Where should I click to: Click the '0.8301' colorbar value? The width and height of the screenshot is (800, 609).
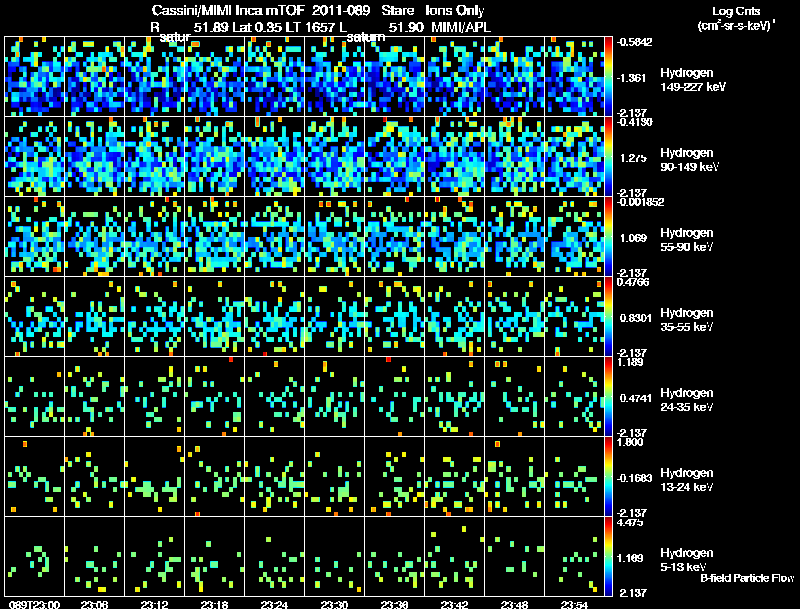click(636, 318)
